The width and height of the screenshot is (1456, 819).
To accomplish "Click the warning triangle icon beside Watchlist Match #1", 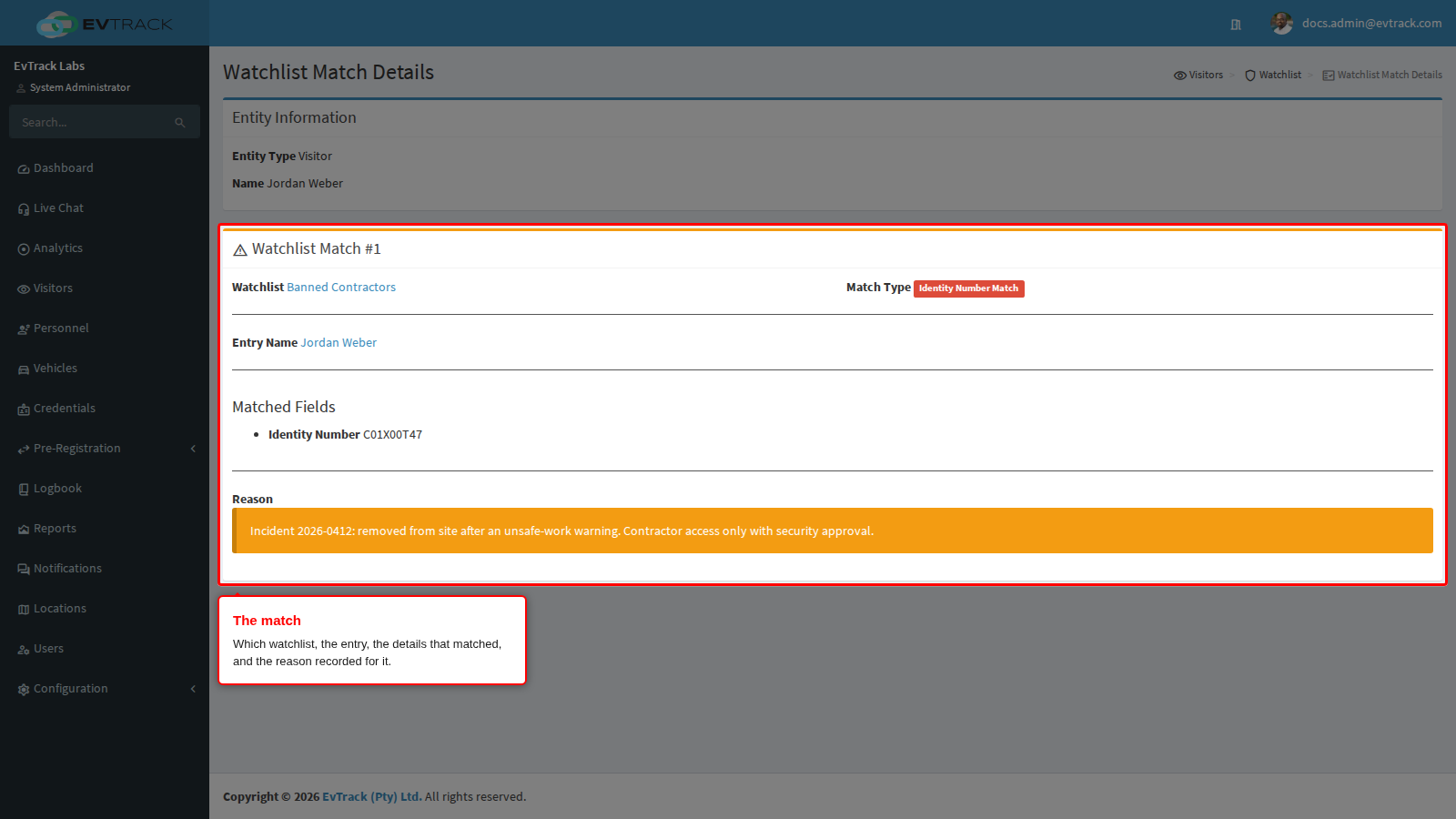I will tap(240, 250).
